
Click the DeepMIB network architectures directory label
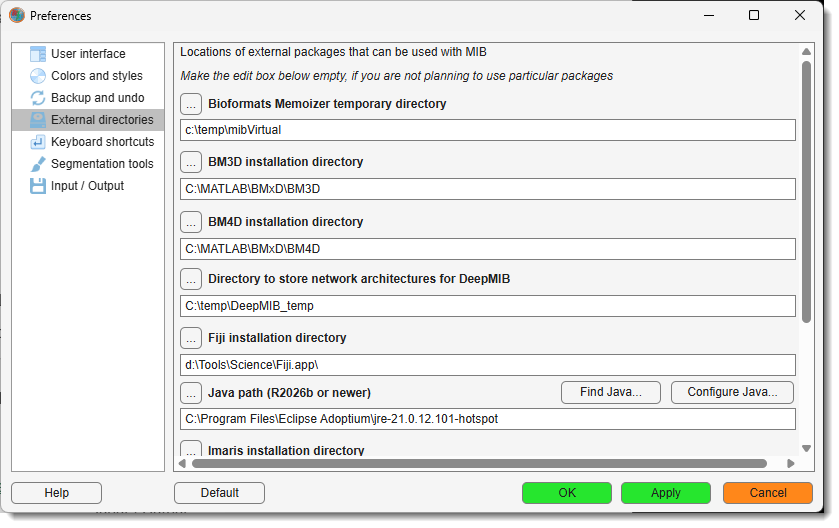pos(359,279)
